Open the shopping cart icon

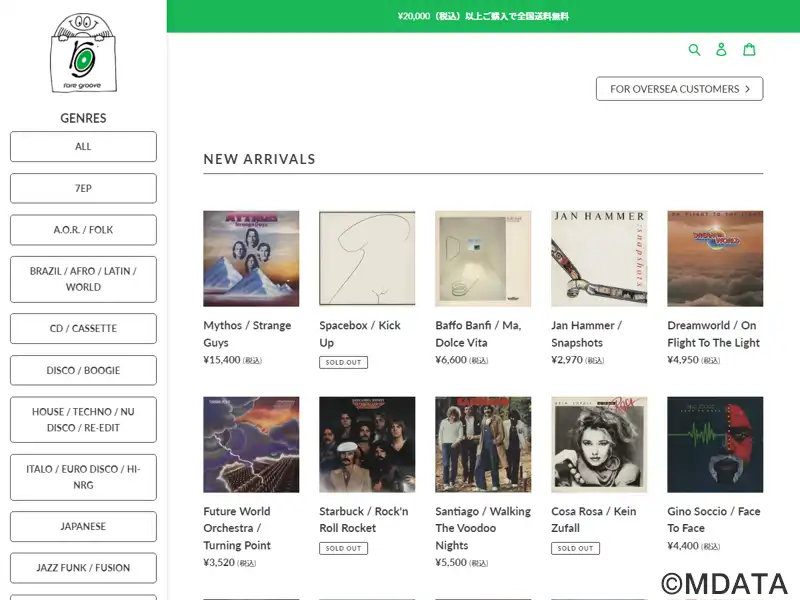(x=749, y=50)
